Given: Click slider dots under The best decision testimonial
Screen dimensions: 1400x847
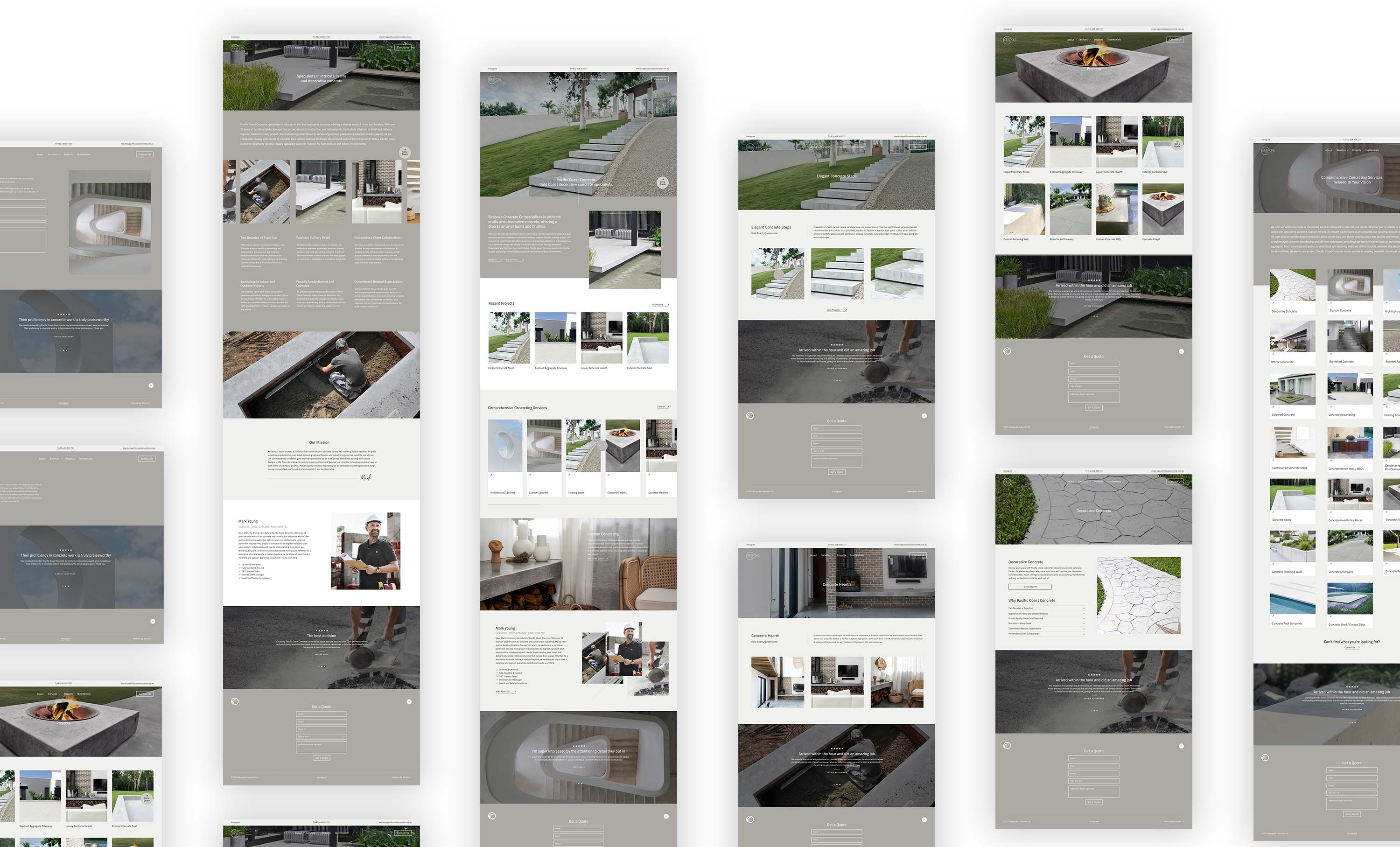Looking at the screenshot, I should [322, 666].
